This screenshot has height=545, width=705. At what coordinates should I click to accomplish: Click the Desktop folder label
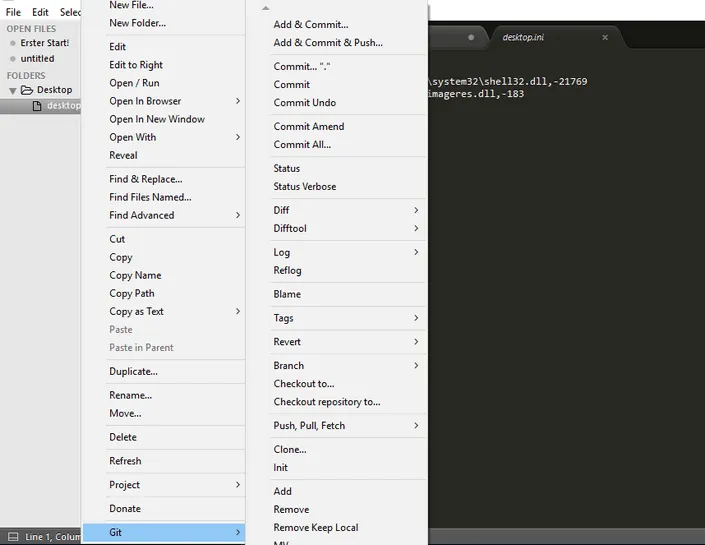tap(54, 90)
